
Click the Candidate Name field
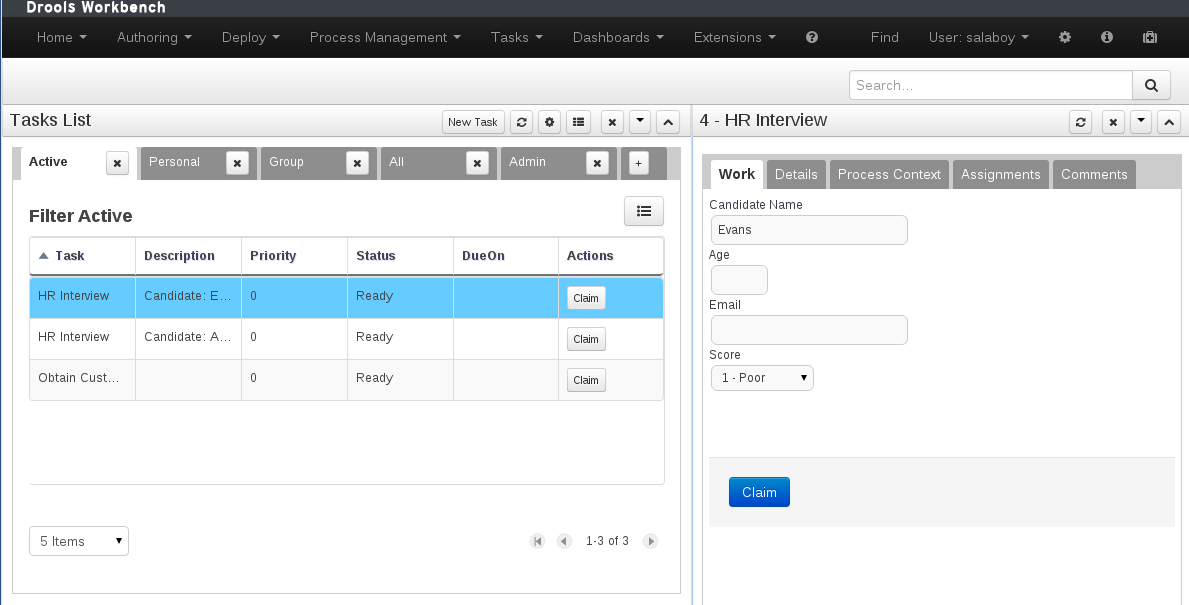click(809, 230)
